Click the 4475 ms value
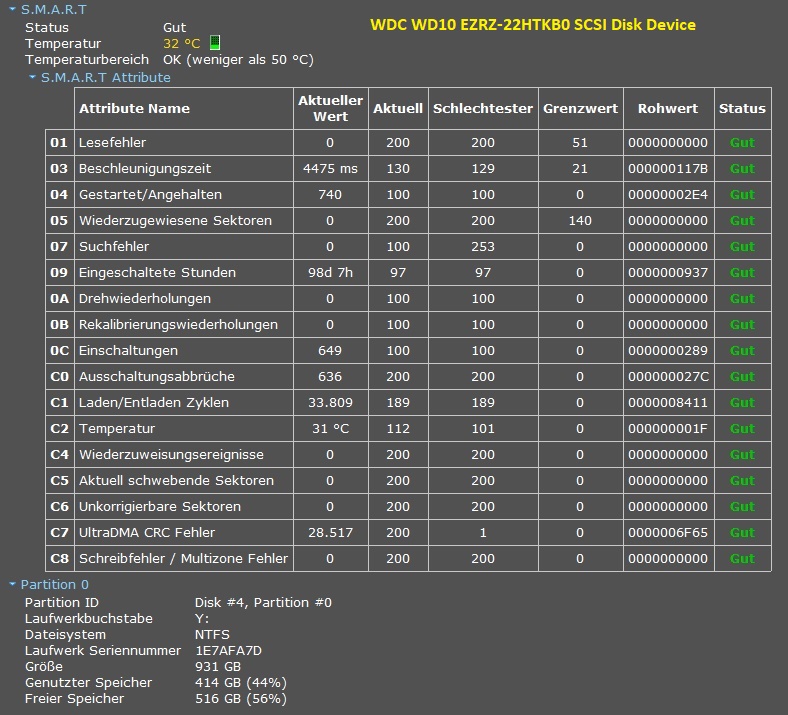The height and width of the screenshot is (715, 788). [x=330, y=169]
